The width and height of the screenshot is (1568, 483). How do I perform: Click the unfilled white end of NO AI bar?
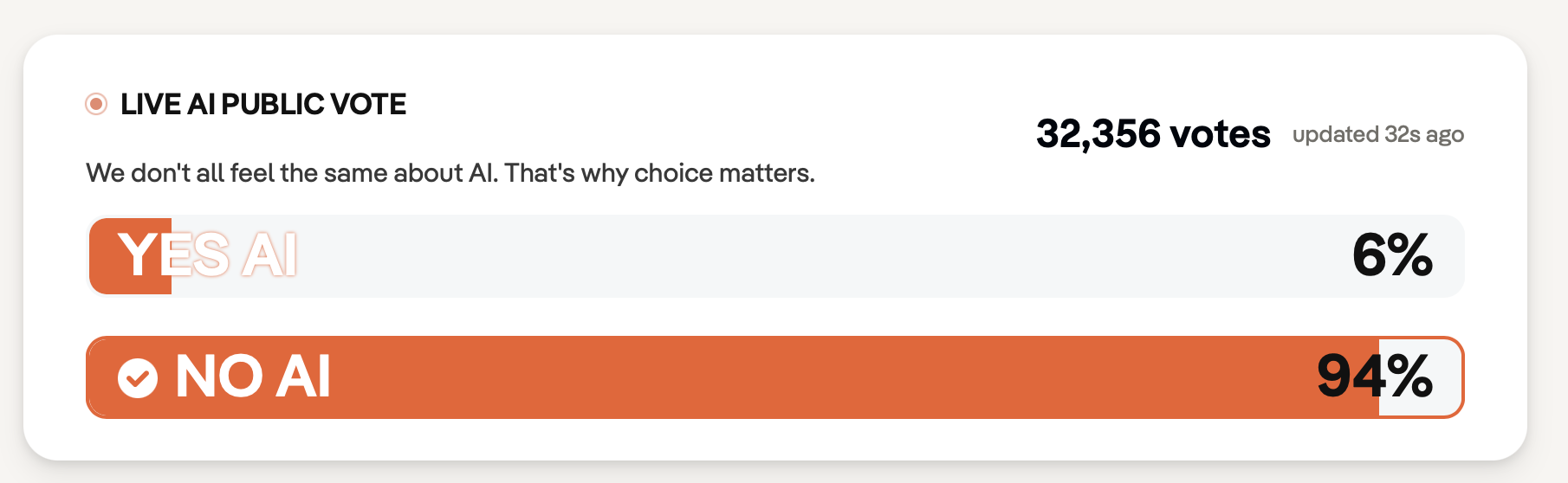click(1447, 377)
